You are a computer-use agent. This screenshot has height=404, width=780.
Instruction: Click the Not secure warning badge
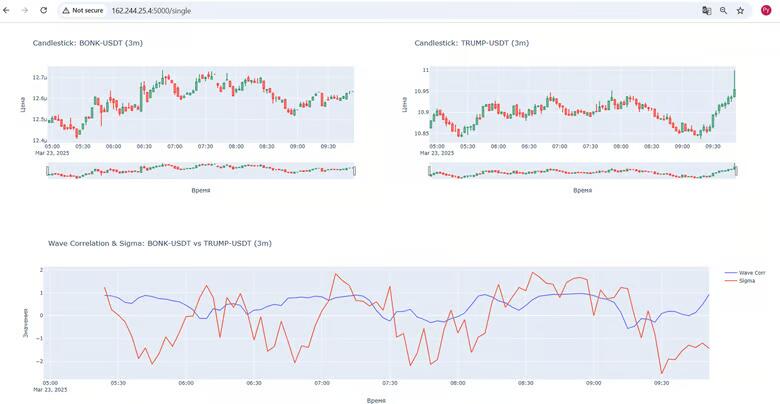point(83,10)
